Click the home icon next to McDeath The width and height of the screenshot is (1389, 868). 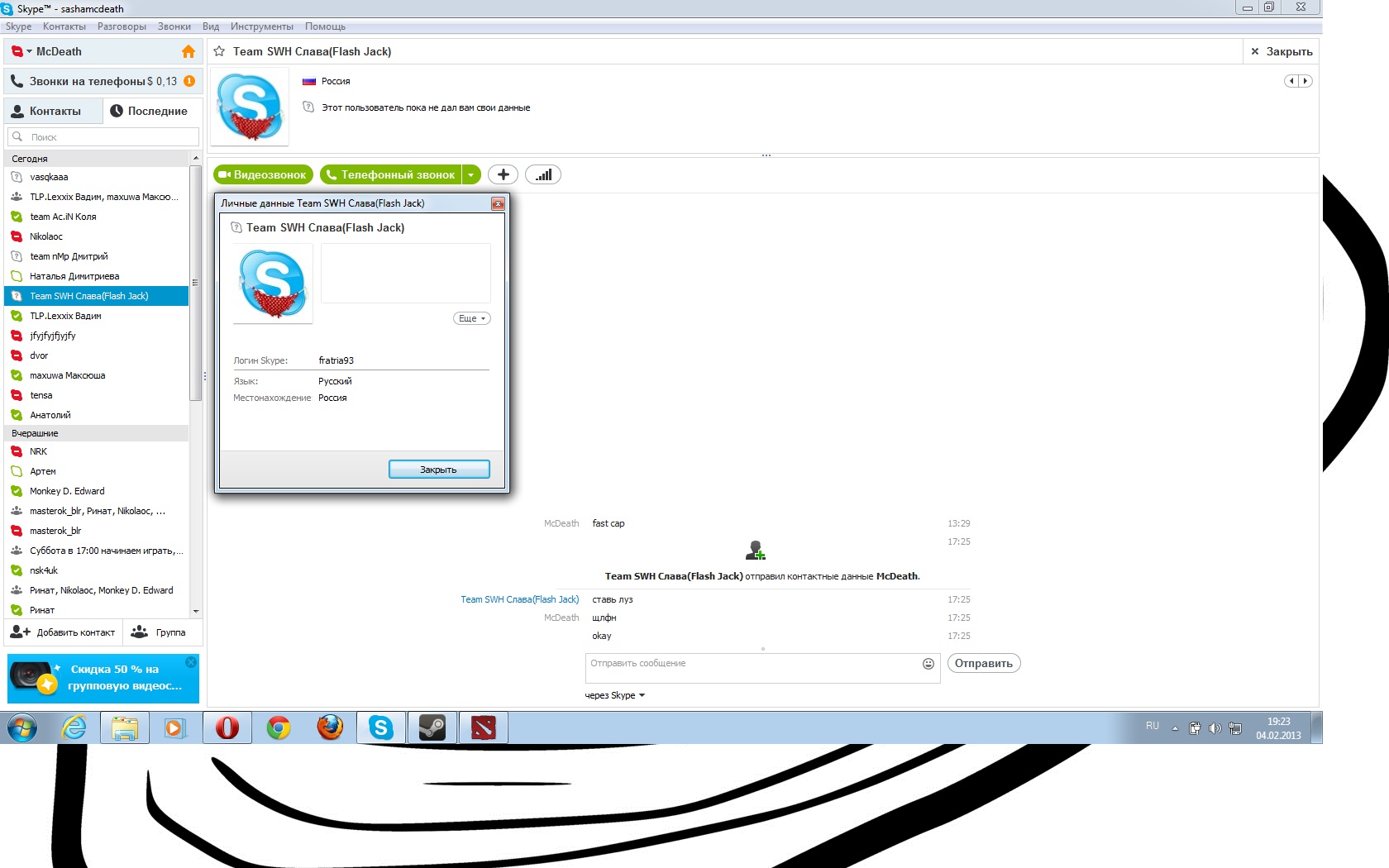click(189, 51)
